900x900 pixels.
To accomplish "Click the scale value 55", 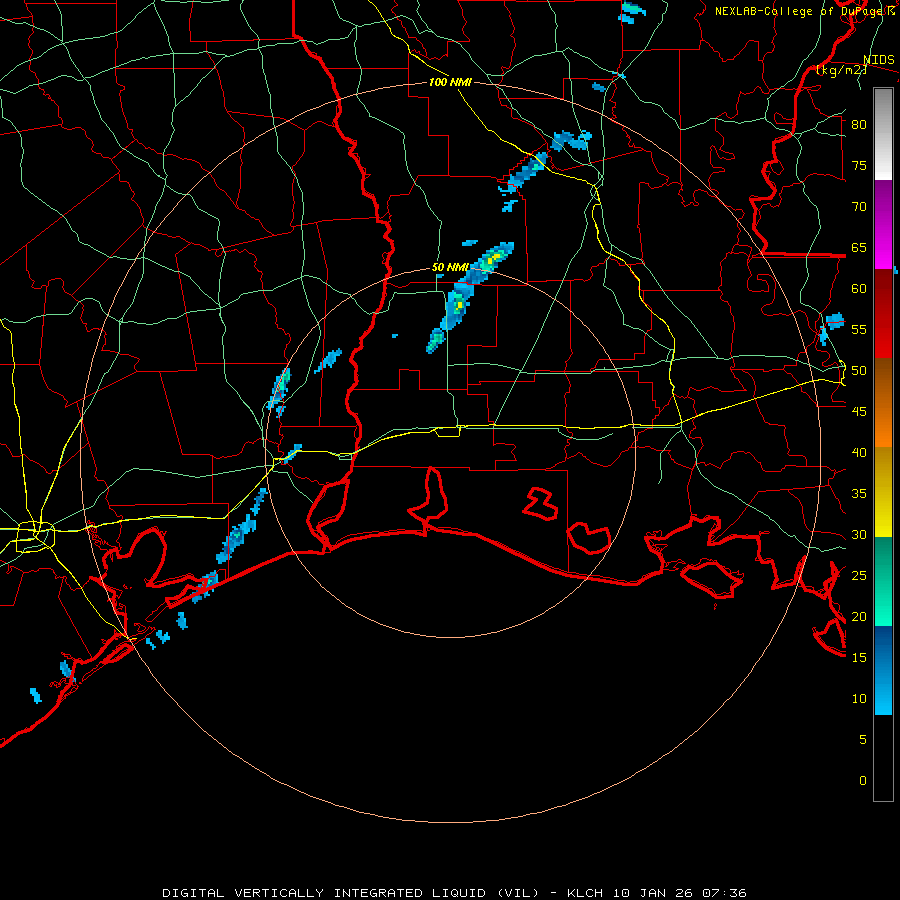I will click(x=859, y=330).
